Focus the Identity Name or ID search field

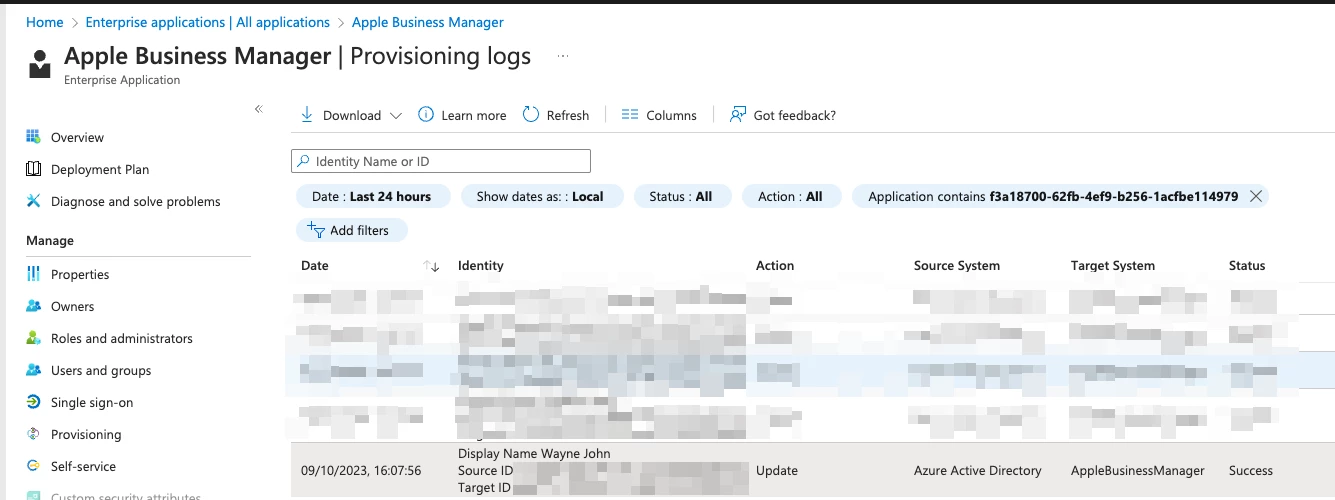tap(441, 161)
